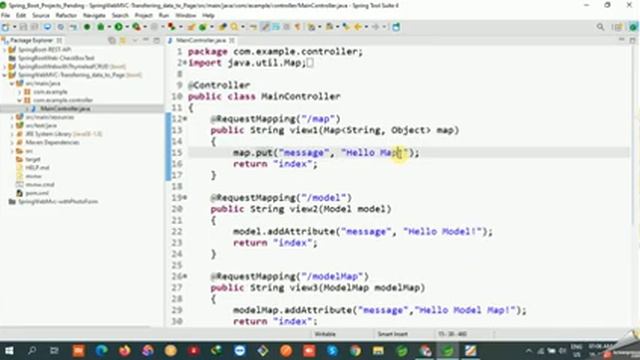Image resolution: width=640 pixels, height=360 pixels.
Task: Expand the JRE System Library node
Action: click(12, 134)
